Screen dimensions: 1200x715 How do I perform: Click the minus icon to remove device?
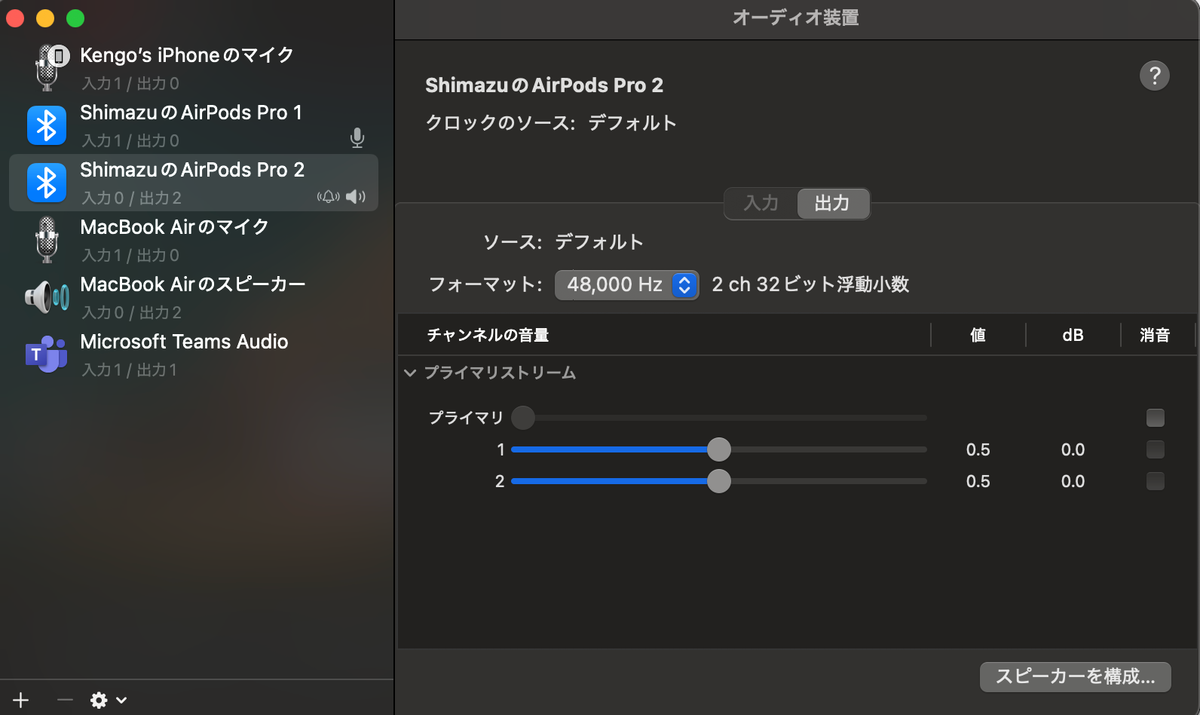65,700
